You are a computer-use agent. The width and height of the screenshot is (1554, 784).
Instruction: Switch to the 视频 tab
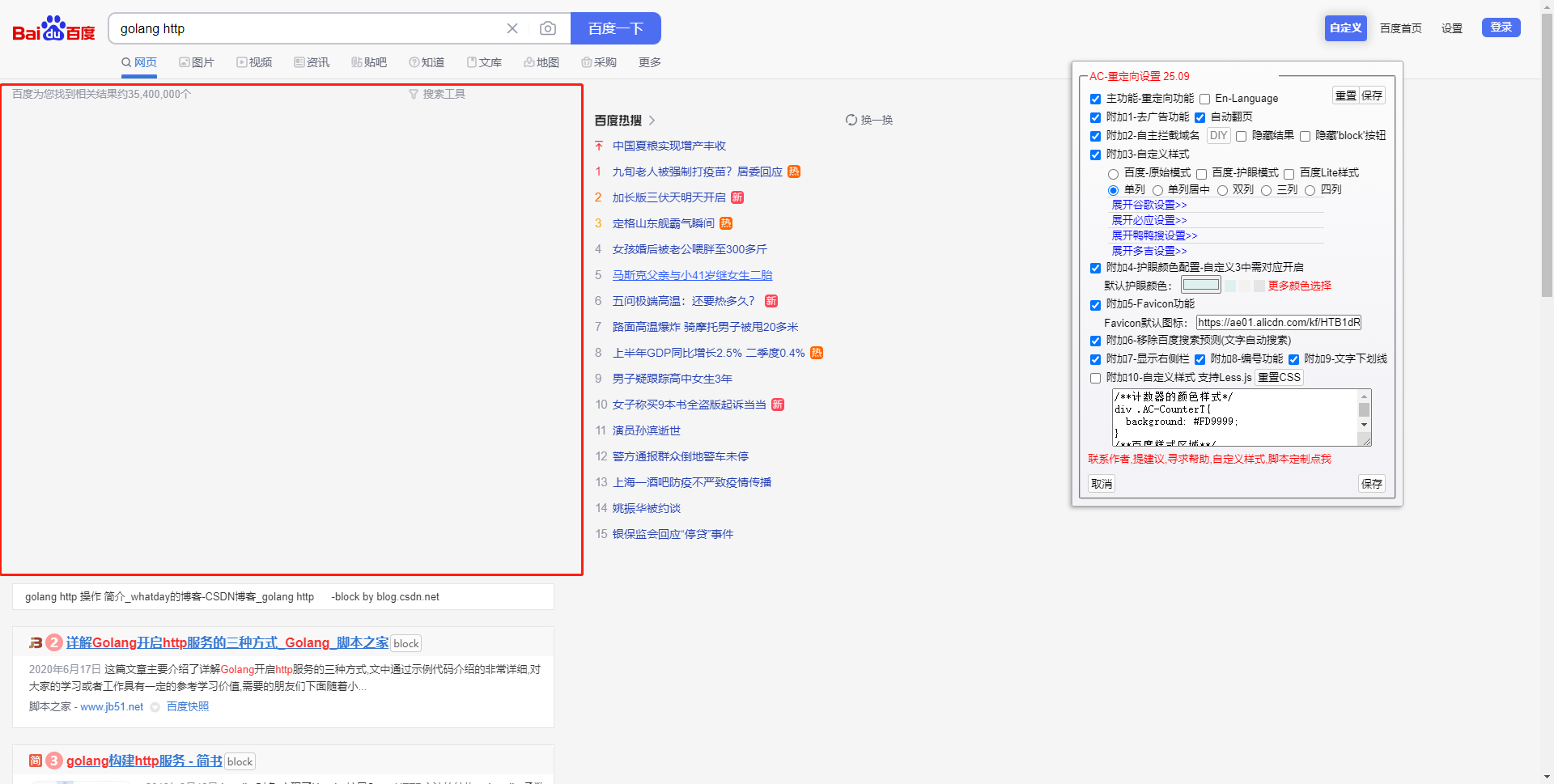pyautogui.click(x=254, y=61)
